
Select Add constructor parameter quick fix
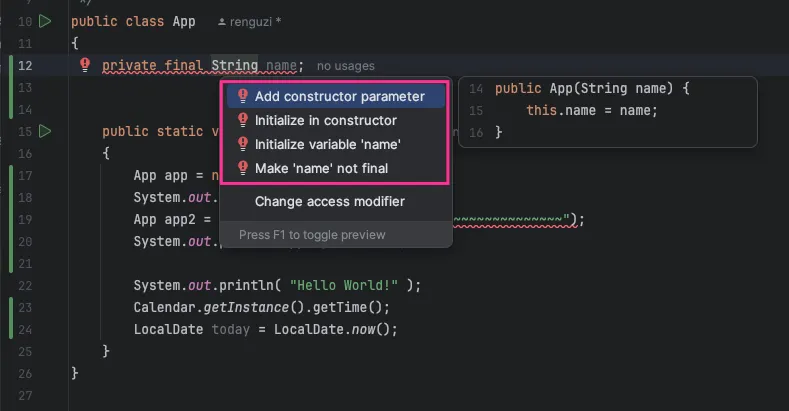point(339,97)
